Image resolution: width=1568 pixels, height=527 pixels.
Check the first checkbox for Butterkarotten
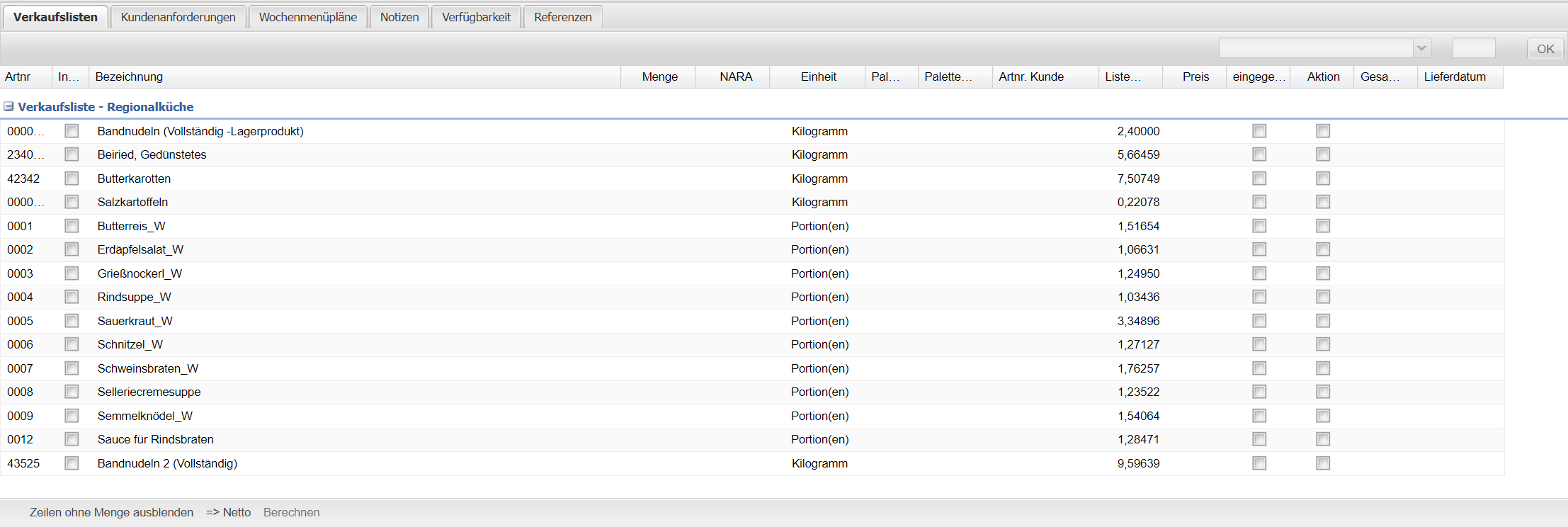(72, 178)
